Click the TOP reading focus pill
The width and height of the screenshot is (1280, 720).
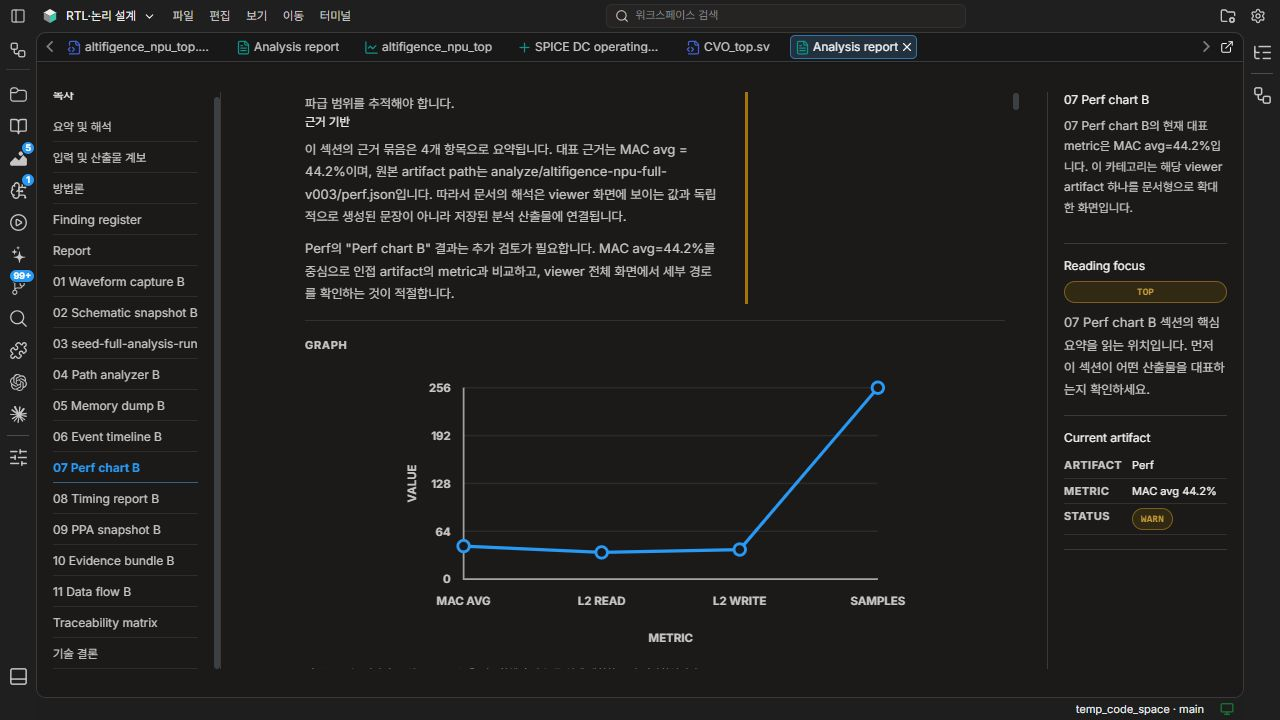[1145, 292]
